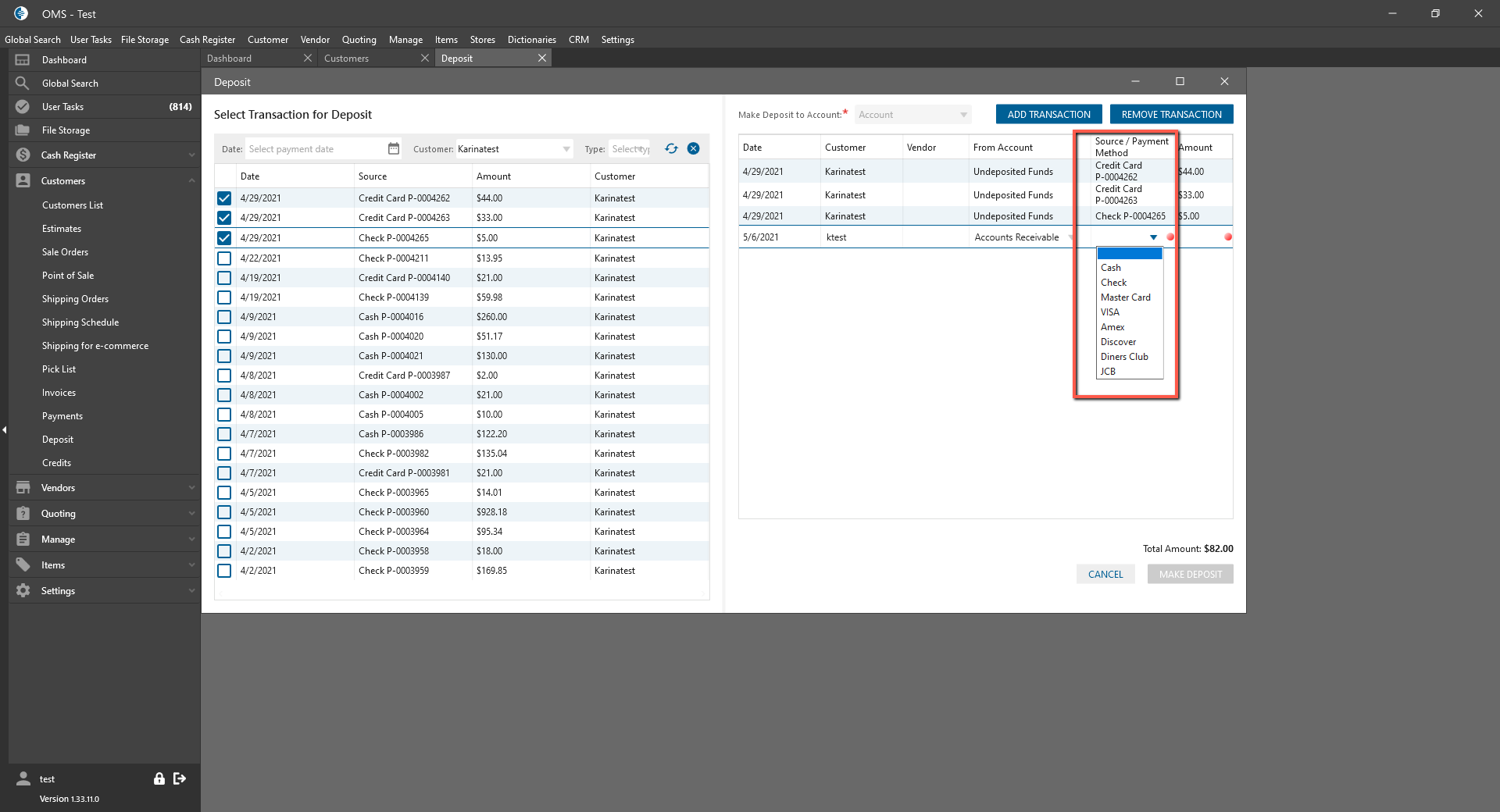Open User Tasks in the sidebar

point(62,107)
